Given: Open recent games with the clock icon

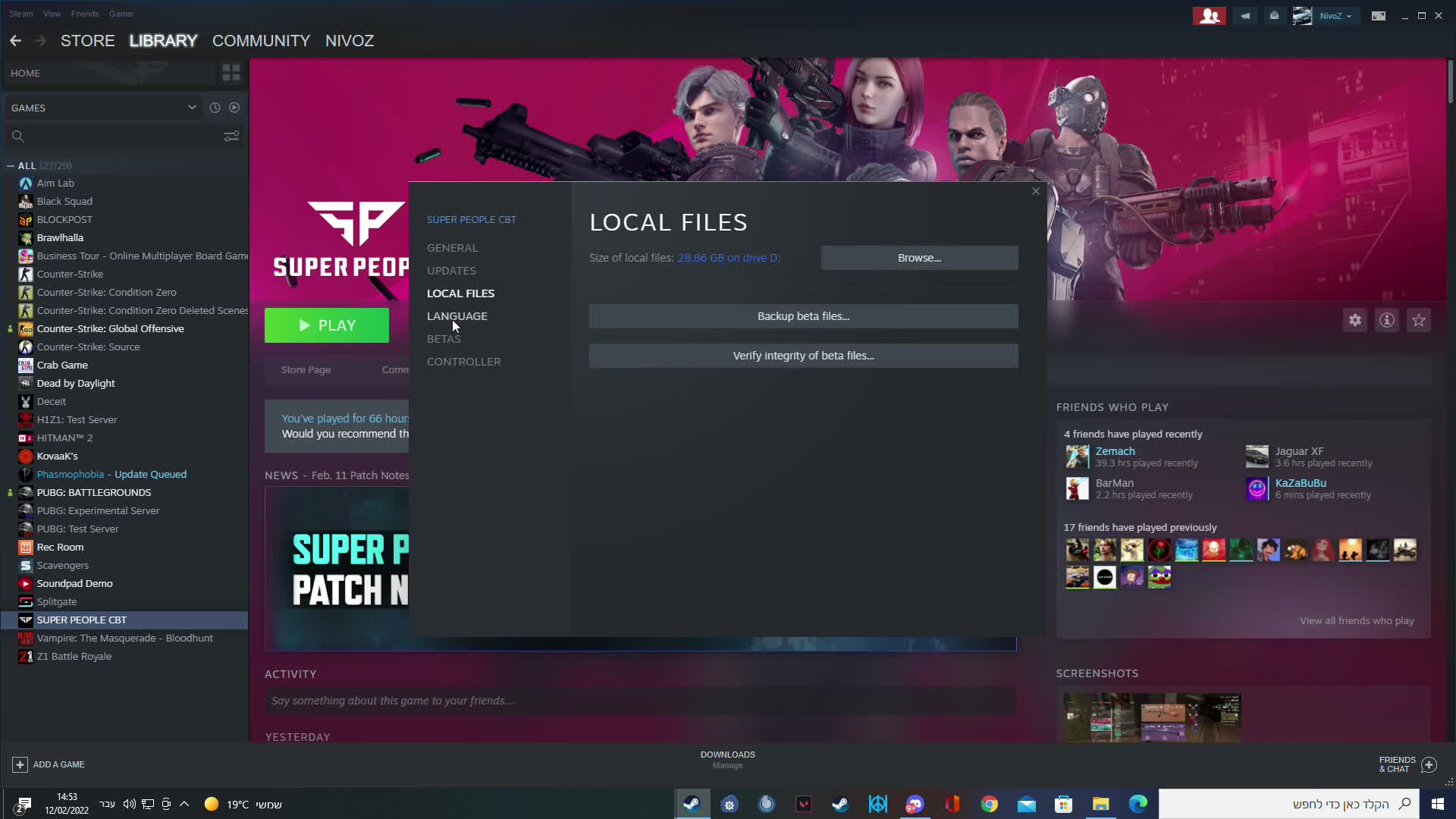Looking at the screenshot, I should [215, 107].
